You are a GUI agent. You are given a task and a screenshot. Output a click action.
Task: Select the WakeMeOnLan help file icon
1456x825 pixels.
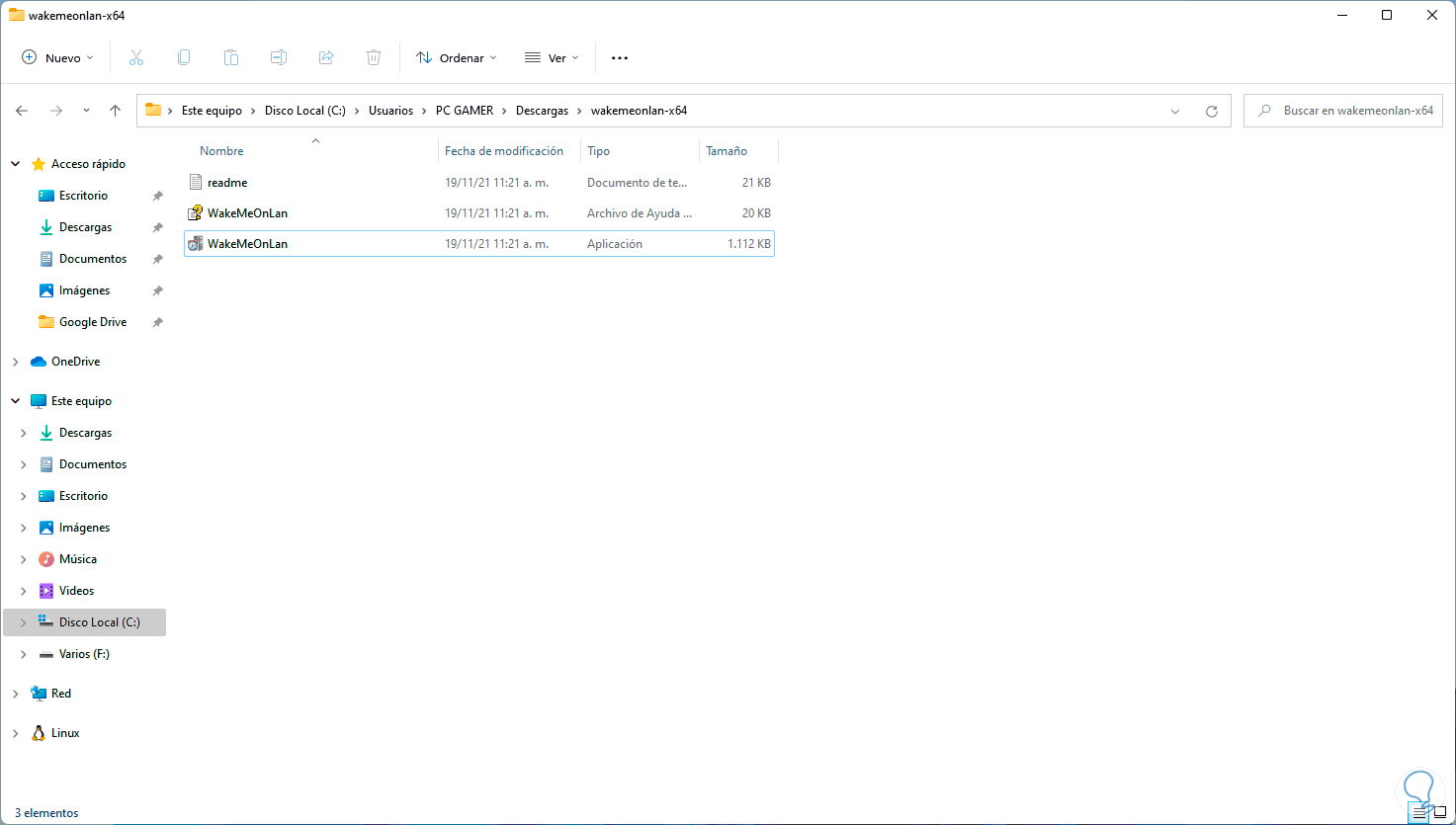click(196, 213)
